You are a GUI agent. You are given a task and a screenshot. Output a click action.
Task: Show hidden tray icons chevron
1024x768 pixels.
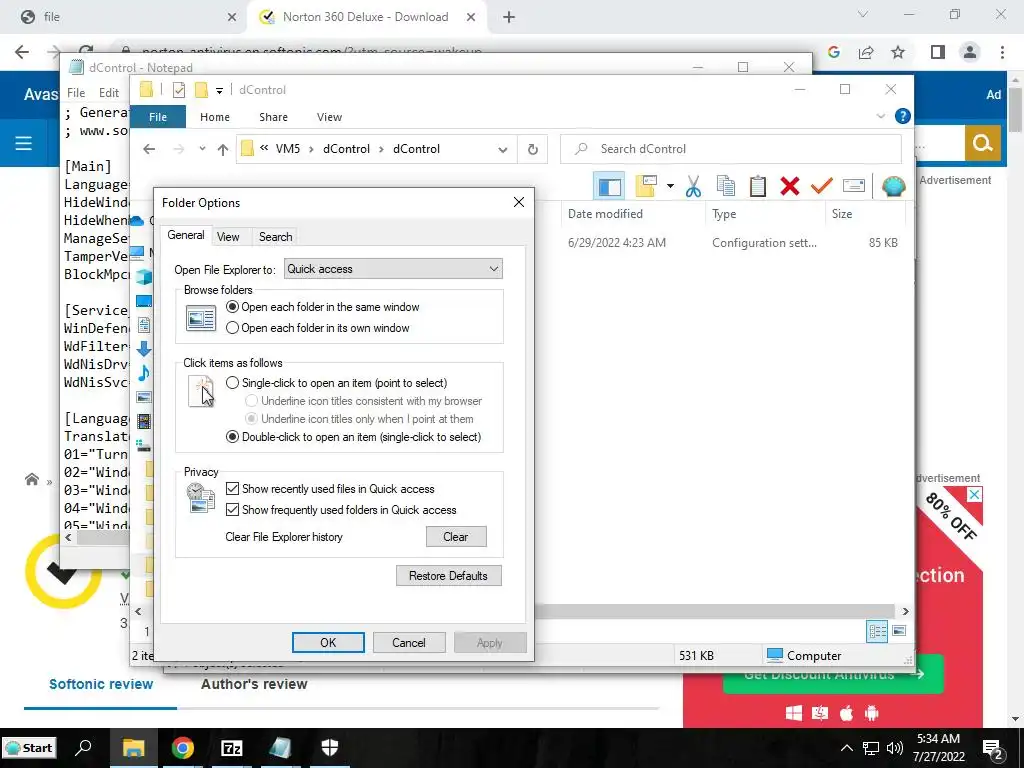[x=846, y=748]
